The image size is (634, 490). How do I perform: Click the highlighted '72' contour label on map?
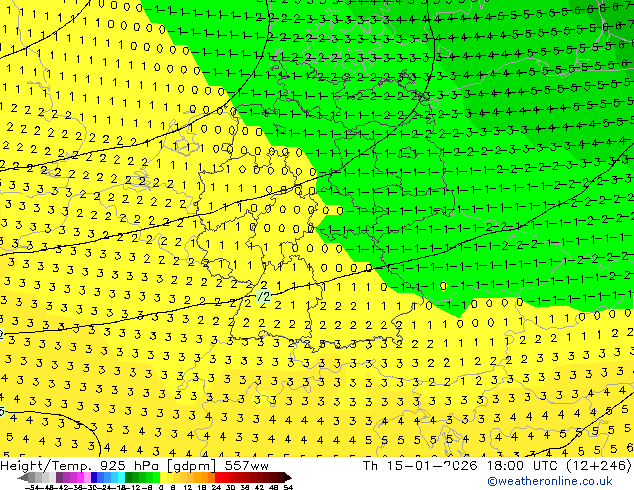tap(264, 297)
